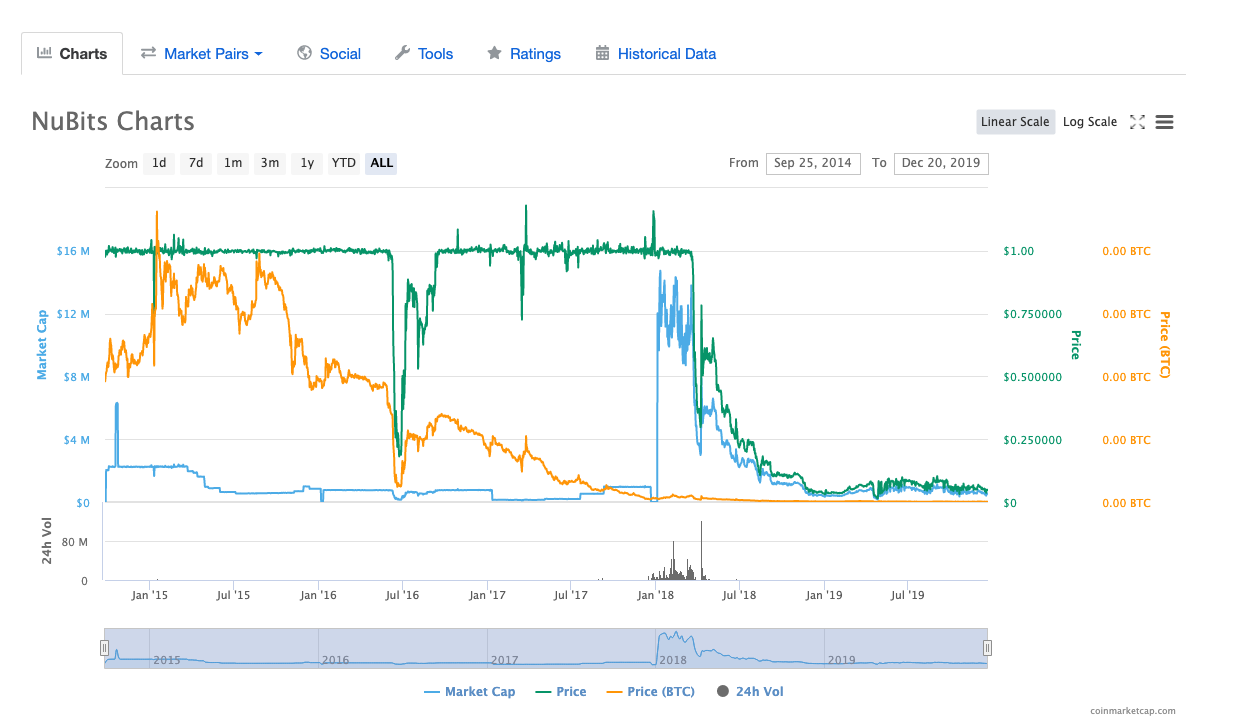The height and width of the screenshot is (716, 1238).
Task: Expand the Market Pairs dropdown caret
Action: tap(258, 54)
